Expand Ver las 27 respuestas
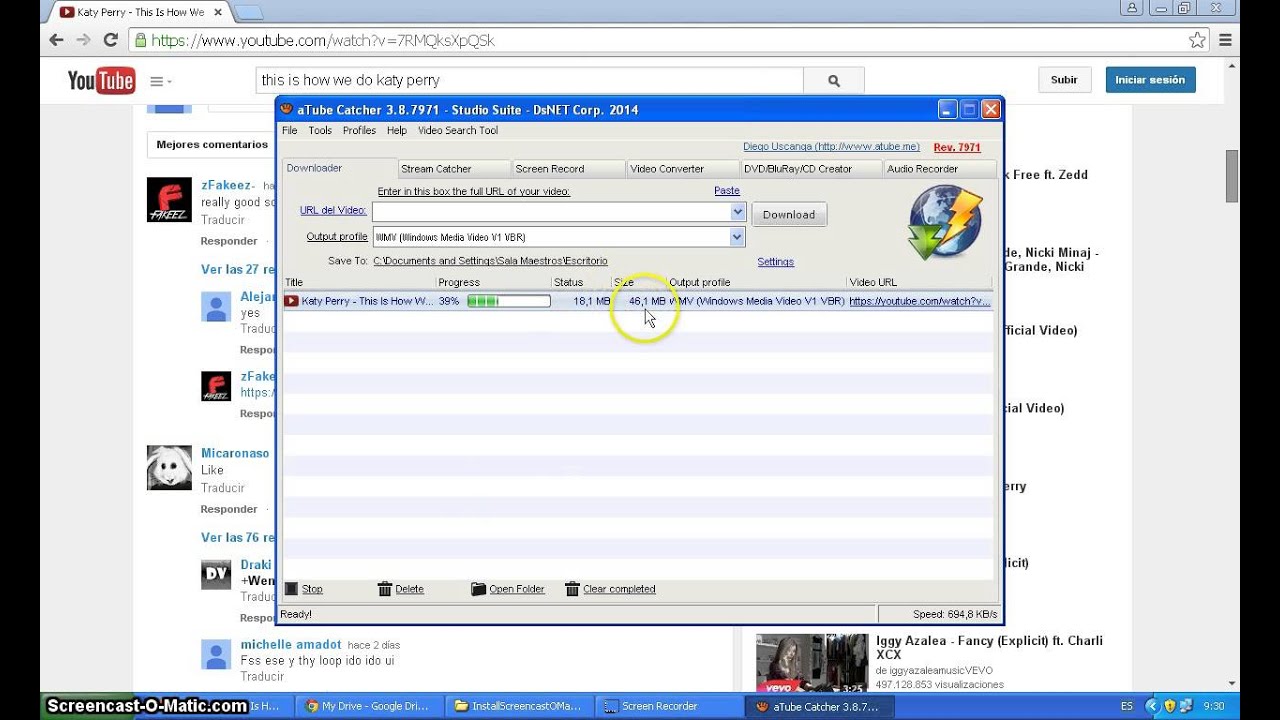This screenshot has width=1280, height=720. coord(238,269)
